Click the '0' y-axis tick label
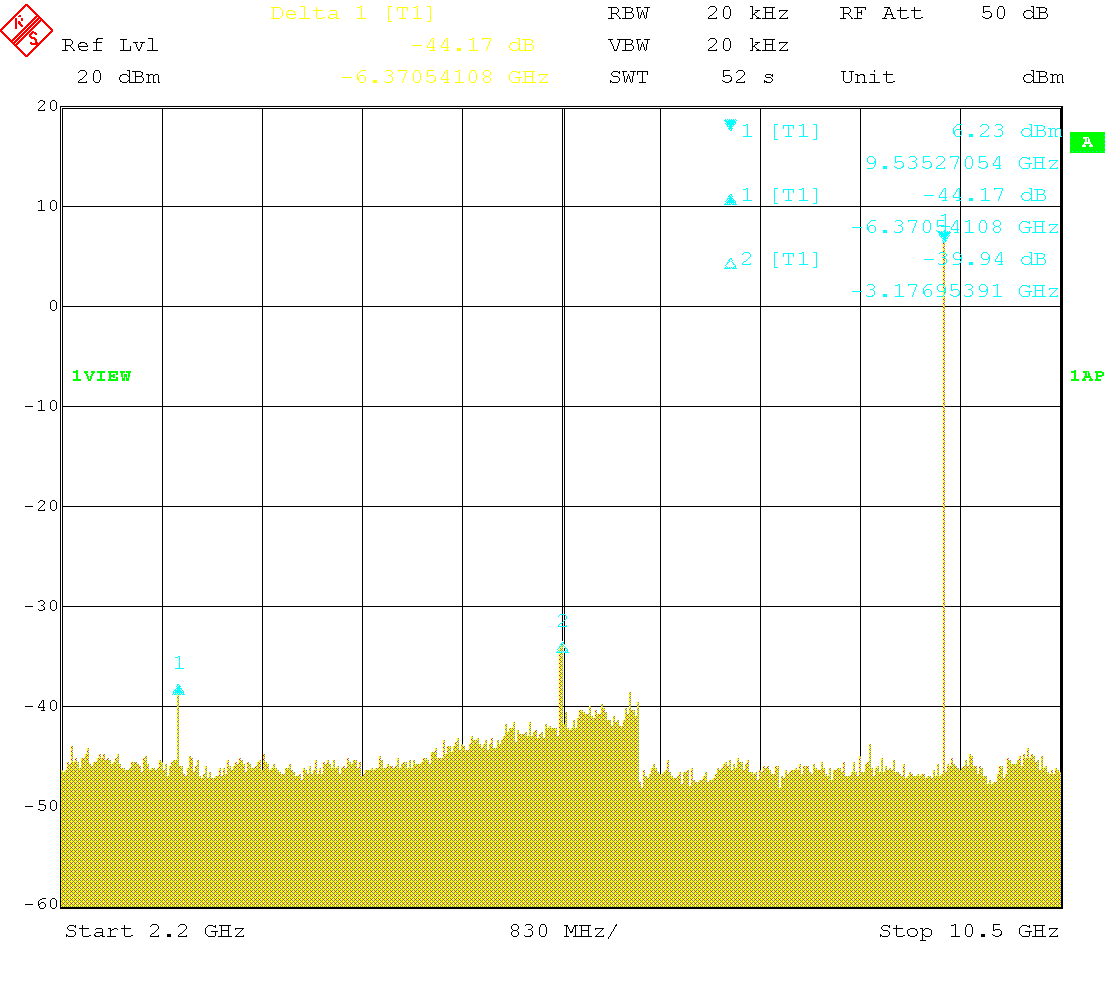Viewport: 1120px width, 986px height. tap(54, 306)
